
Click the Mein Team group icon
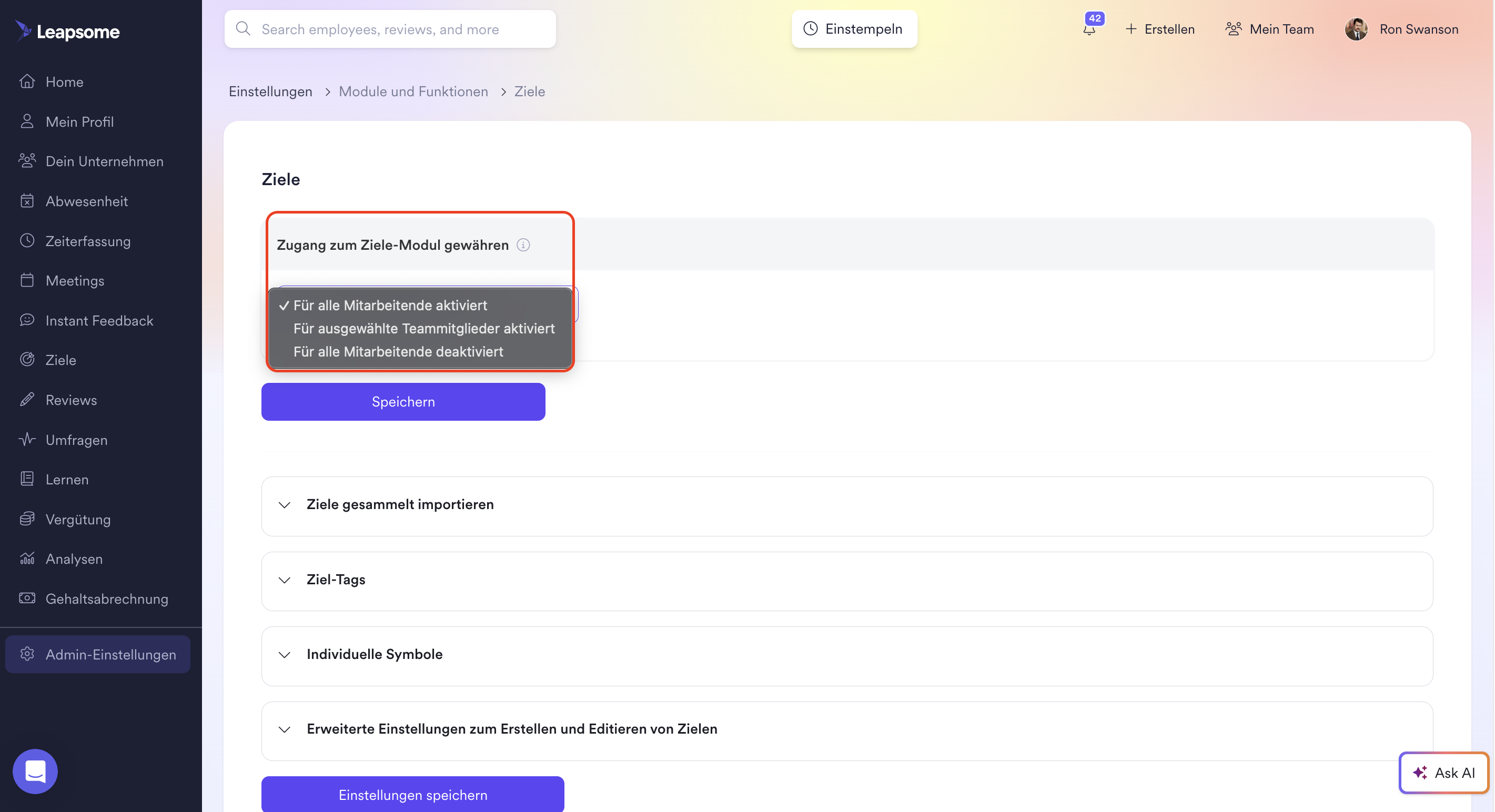[x=1234, y=29]
